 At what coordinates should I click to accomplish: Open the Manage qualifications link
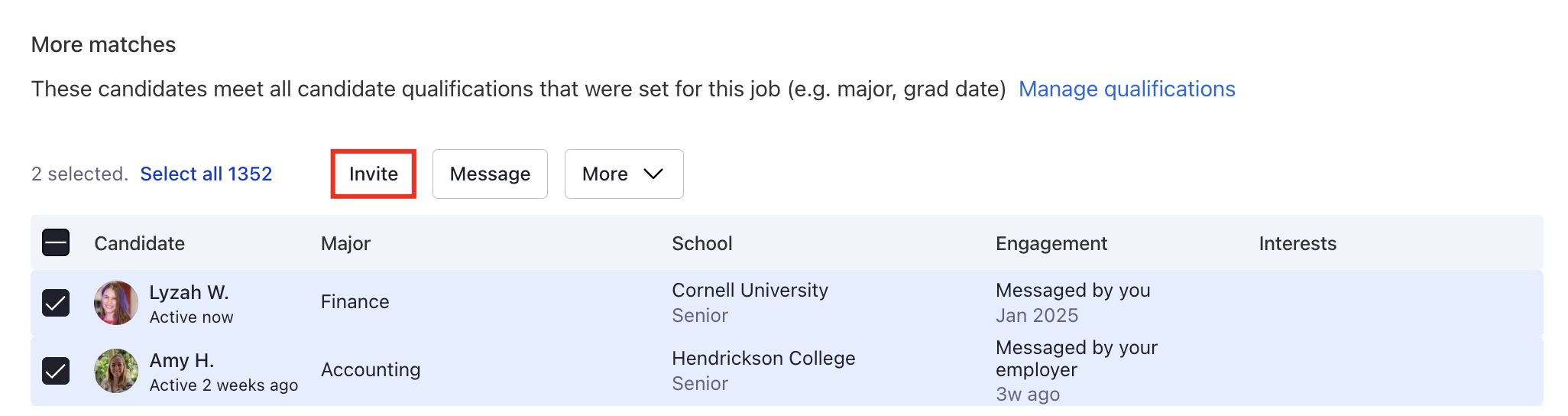pyautogui.click(x=1127, y=89)
